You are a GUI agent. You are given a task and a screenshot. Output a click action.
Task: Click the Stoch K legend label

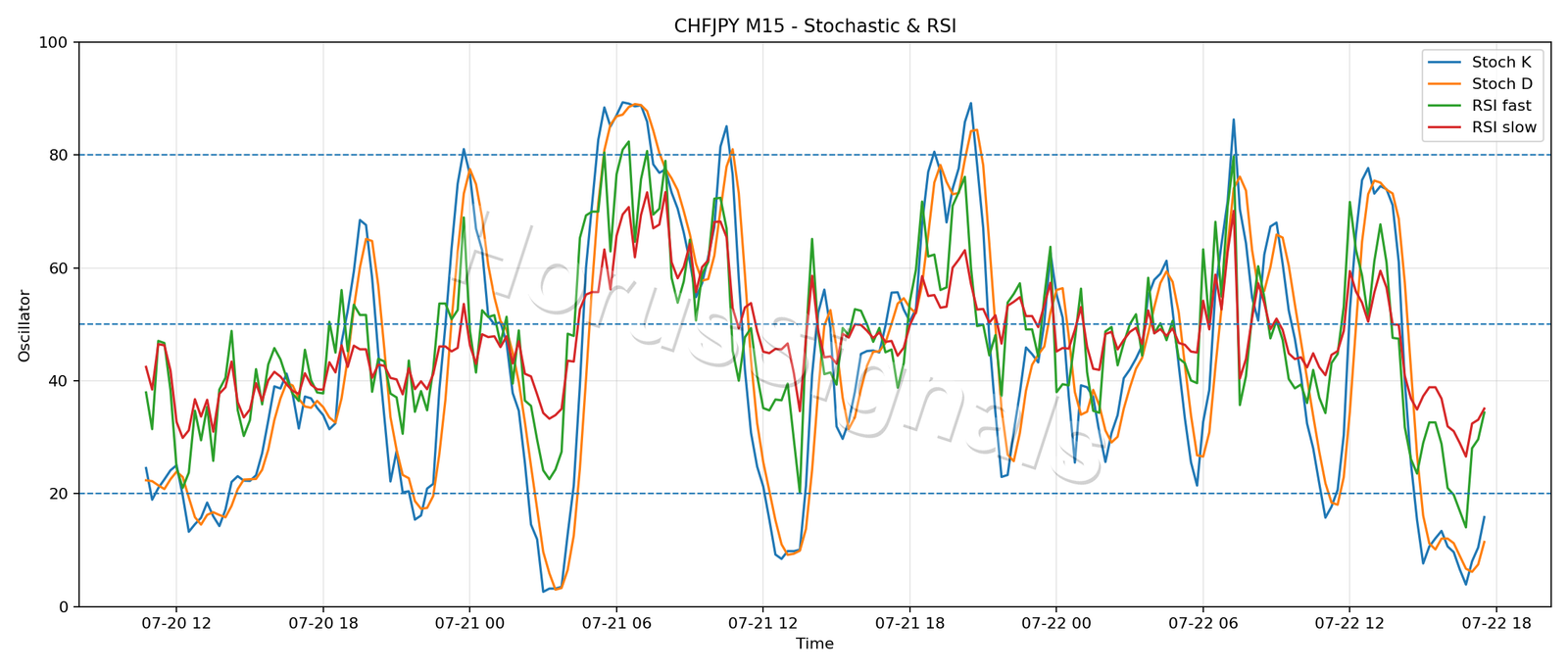coord(1501,63)
